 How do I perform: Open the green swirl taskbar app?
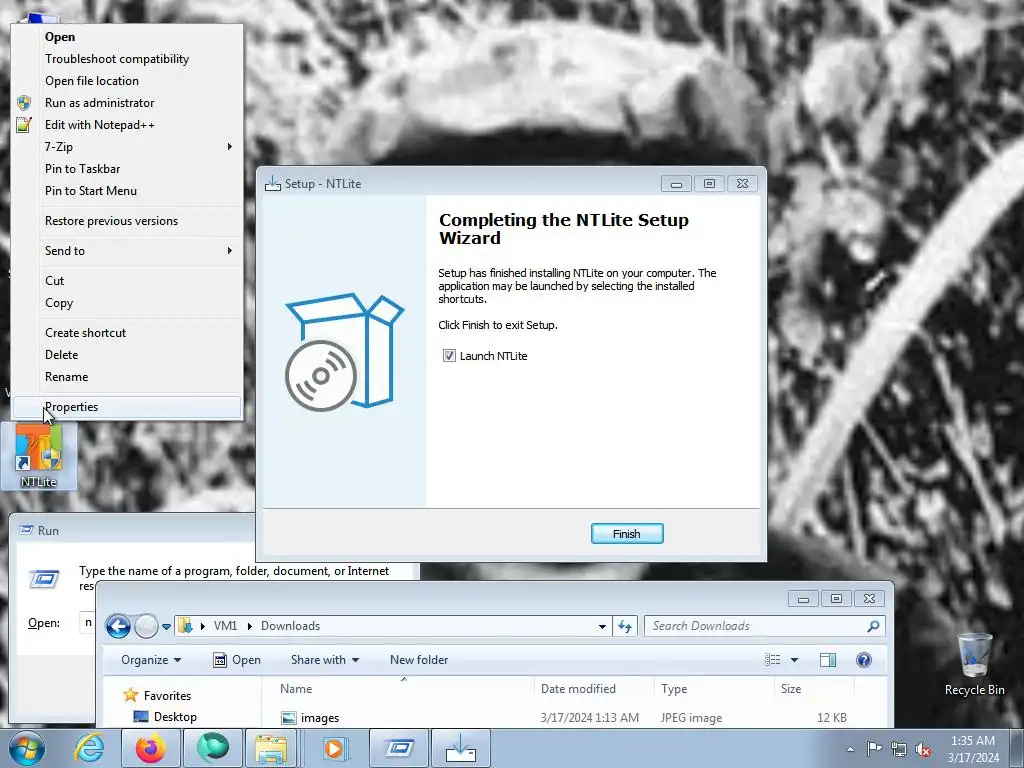(213, 748)
